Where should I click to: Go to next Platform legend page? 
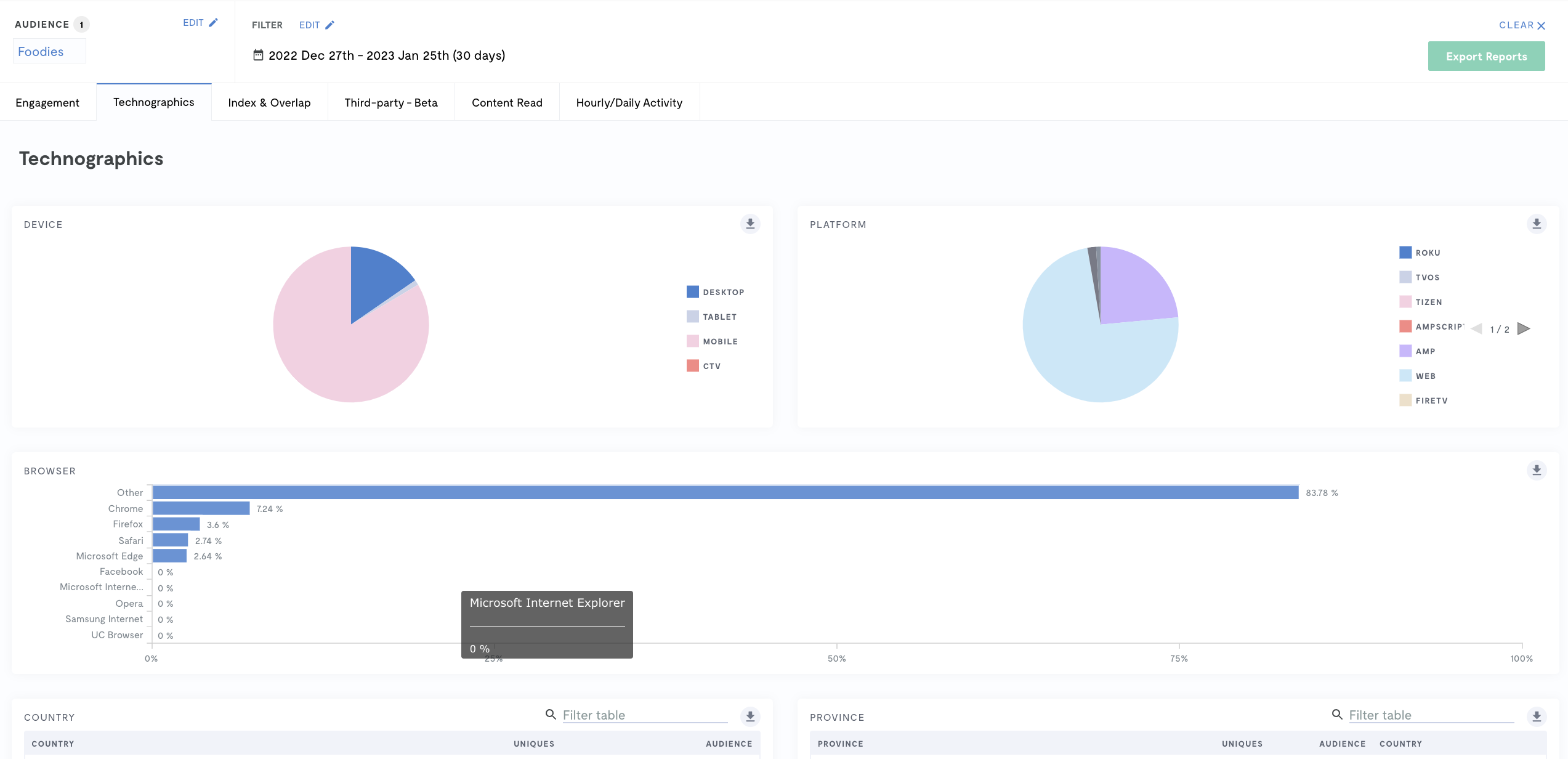1523,328
